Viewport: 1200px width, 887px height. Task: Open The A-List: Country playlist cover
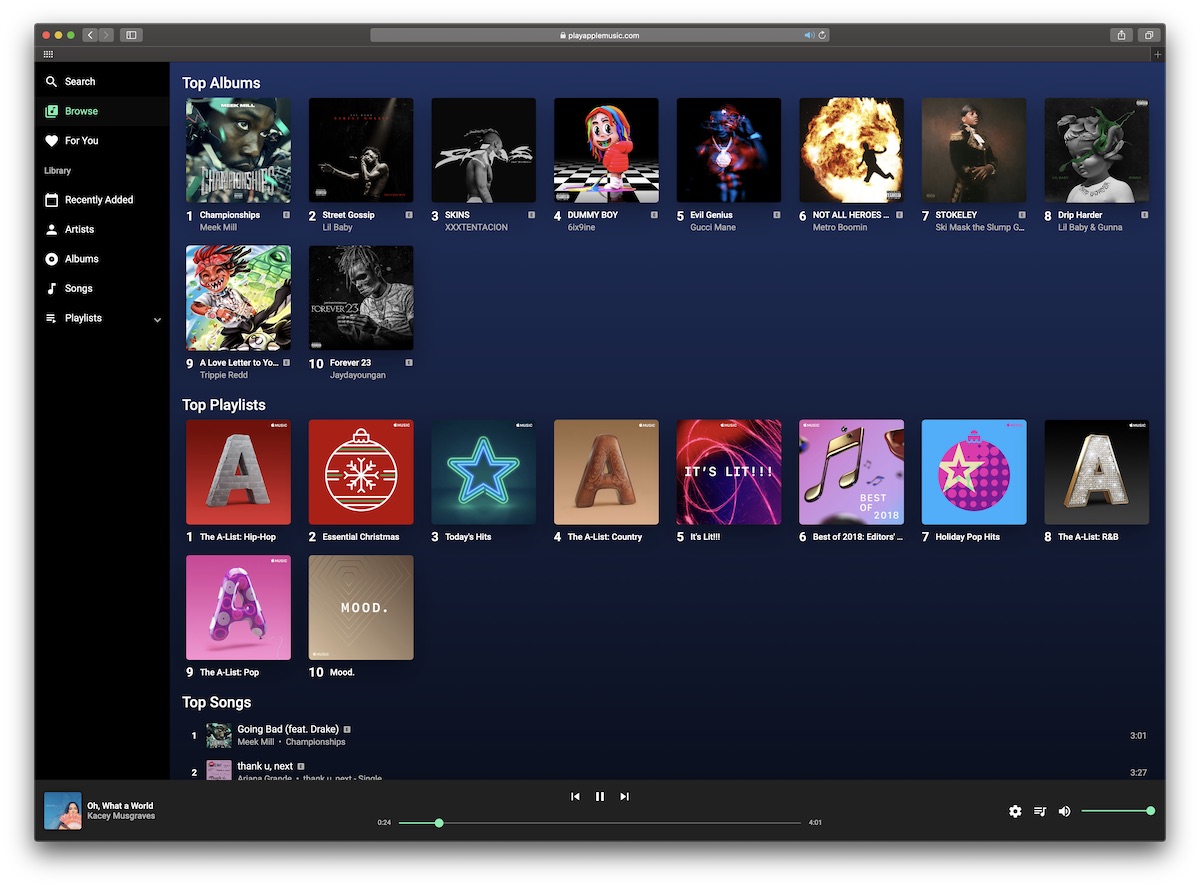pos(606,472)
